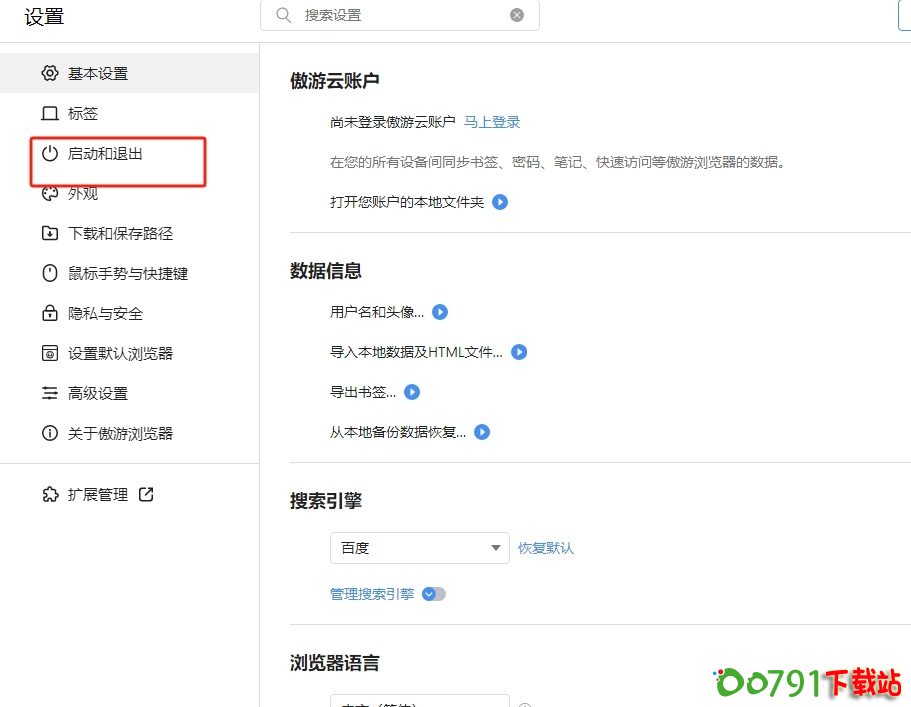
Task: Click the mouse icon for 鼠标手势与快捷键
Action: [50, 274]
